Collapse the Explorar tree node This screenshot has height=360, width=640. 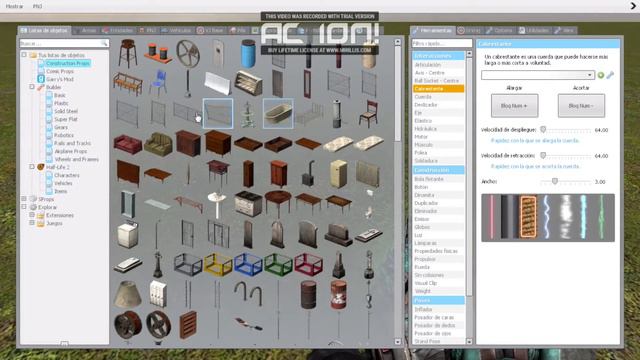pyautogui.click(x=24, y=207)
